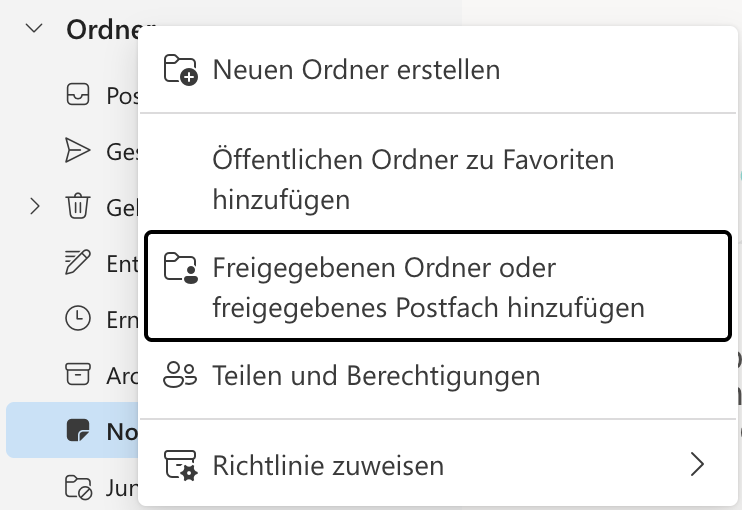Click the Teilen und Berechtigungen people icon
Viewport: 742px width, 510px height.
click(x=180, y=375)
